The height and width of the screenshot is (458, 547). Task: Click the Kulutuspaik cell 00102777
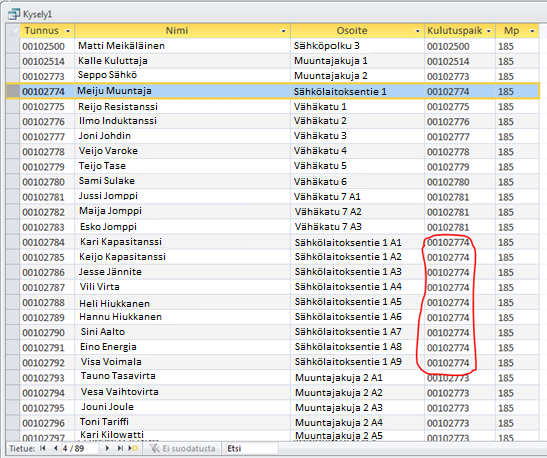pos(460,136)
